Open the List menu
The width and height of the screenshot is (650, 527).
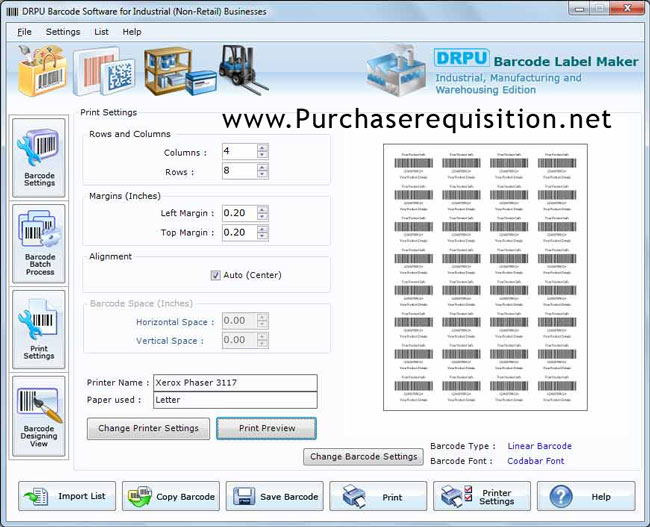101,32
